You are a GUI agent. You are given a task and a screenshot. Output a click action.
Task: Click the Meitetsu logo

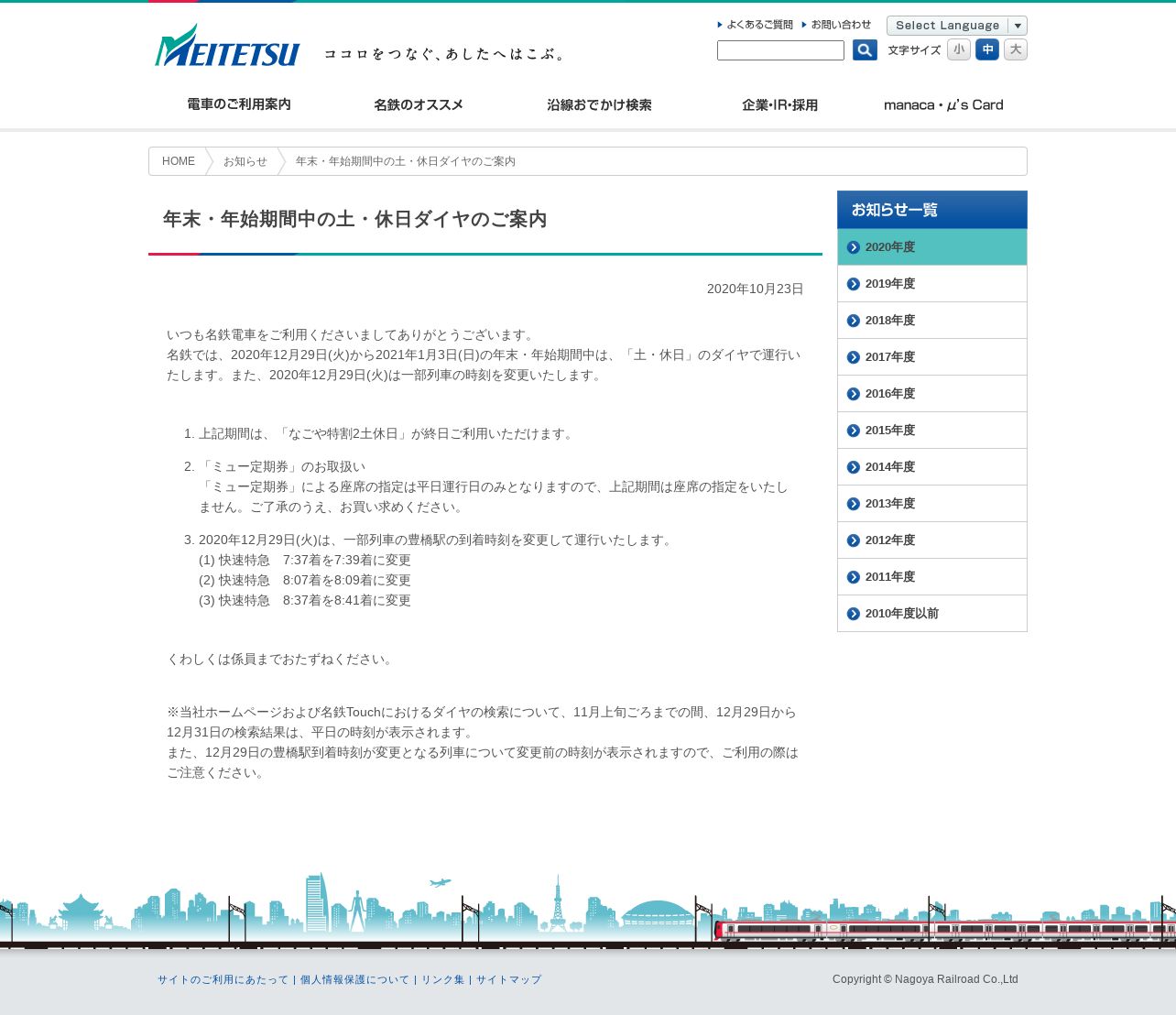click(227, 45)
